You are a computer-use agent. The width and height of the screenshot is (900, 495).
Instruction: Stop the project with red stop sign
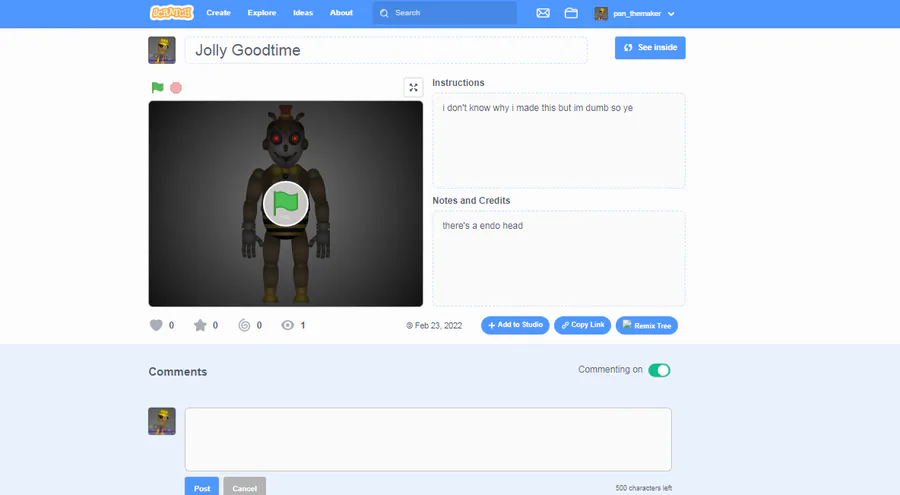[176, 88]
